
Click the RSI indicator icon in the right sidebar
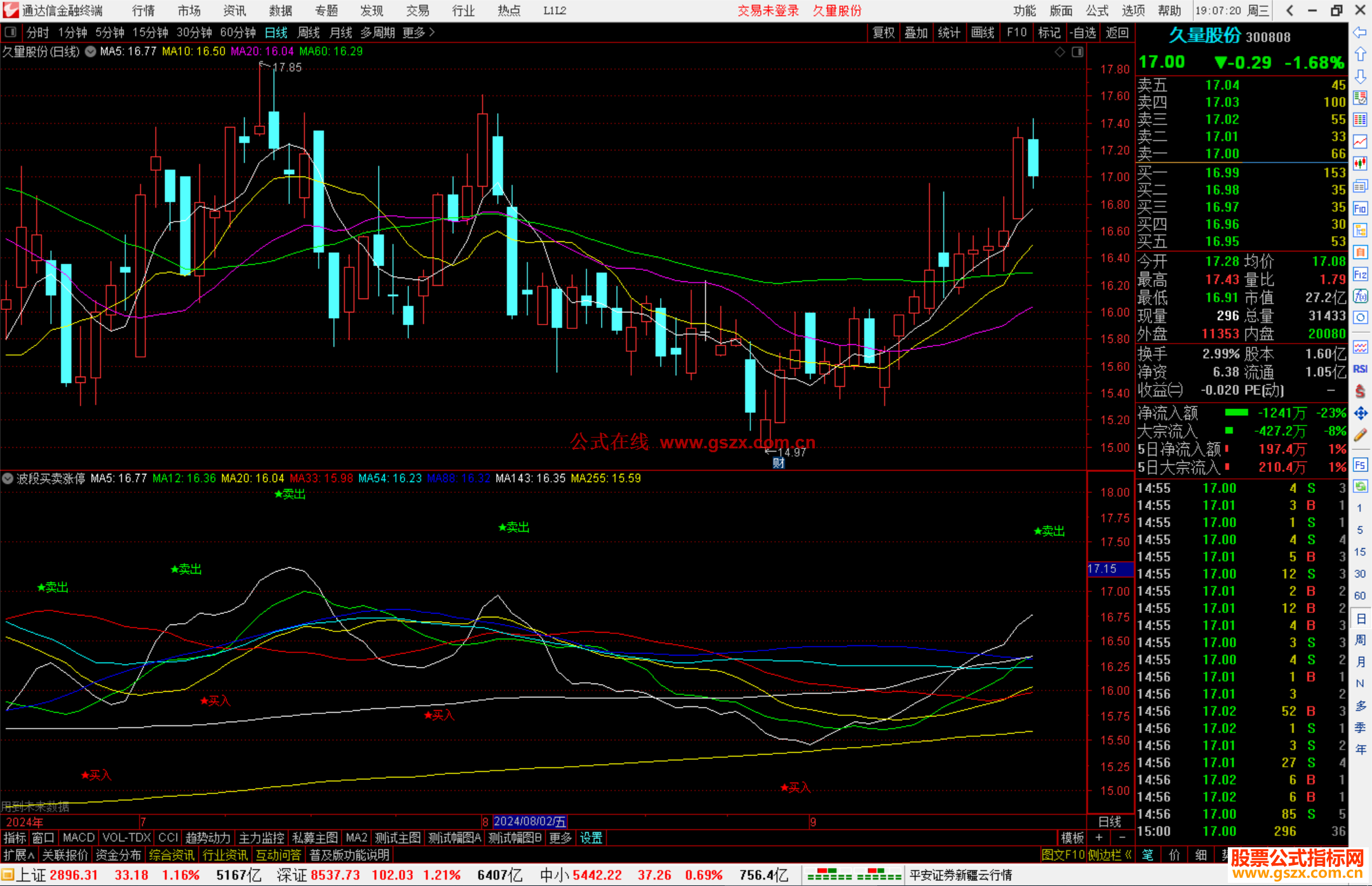[x=1360, y=369]
